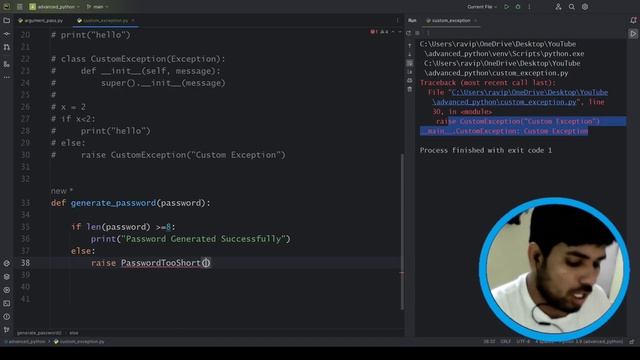Print the Run console output

coord(410,80)
